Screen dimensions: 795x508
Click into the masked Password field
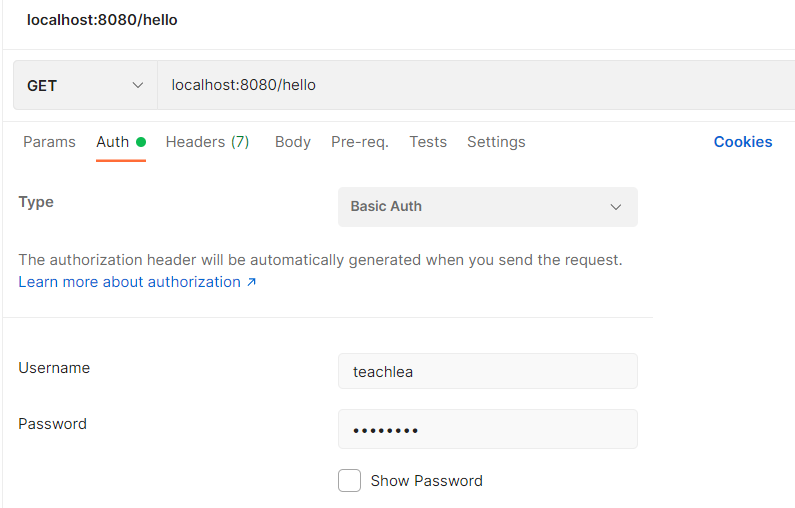point(488,429)
